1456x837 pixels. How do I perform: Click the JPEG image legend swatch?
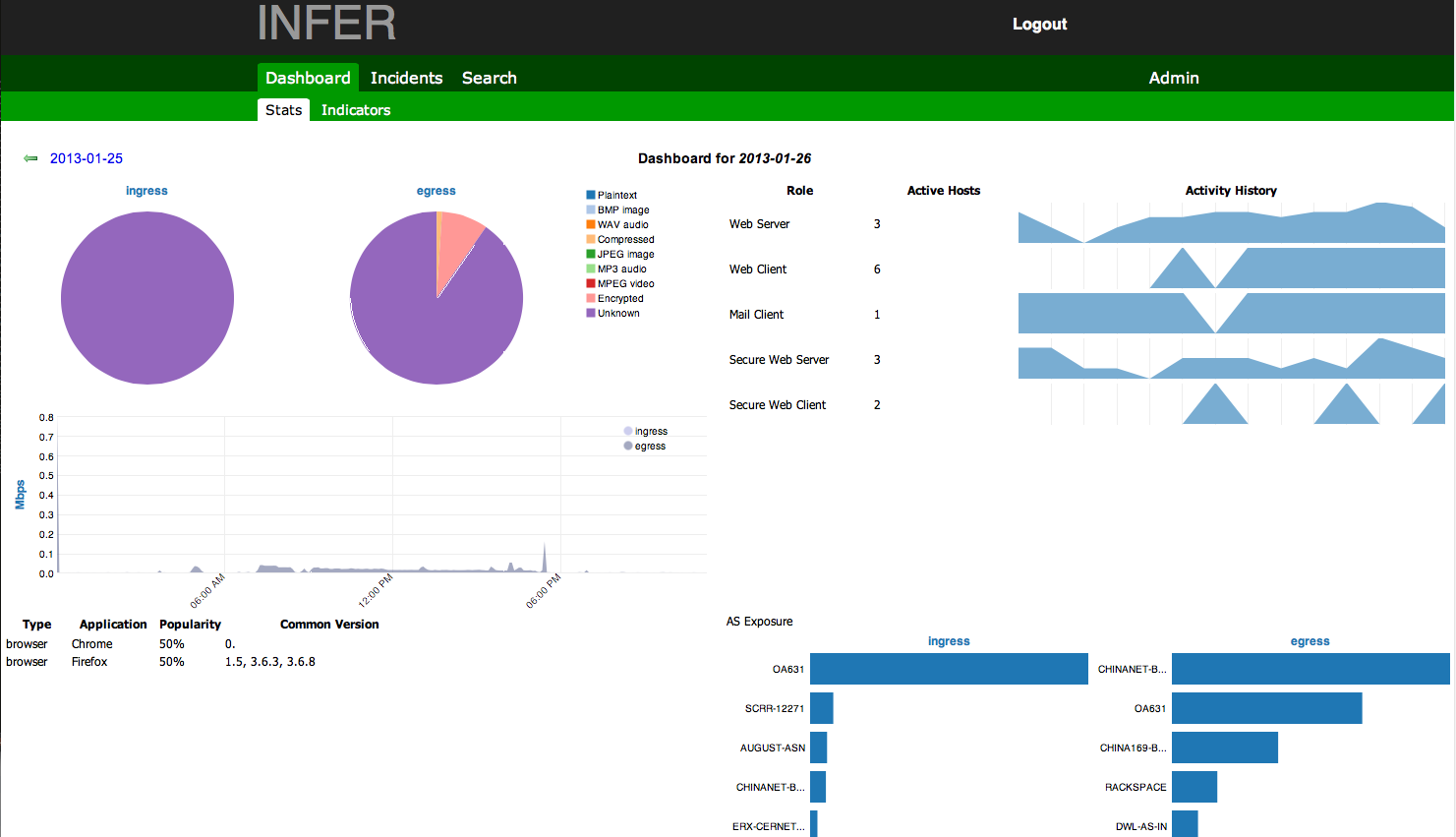[591, 254]
